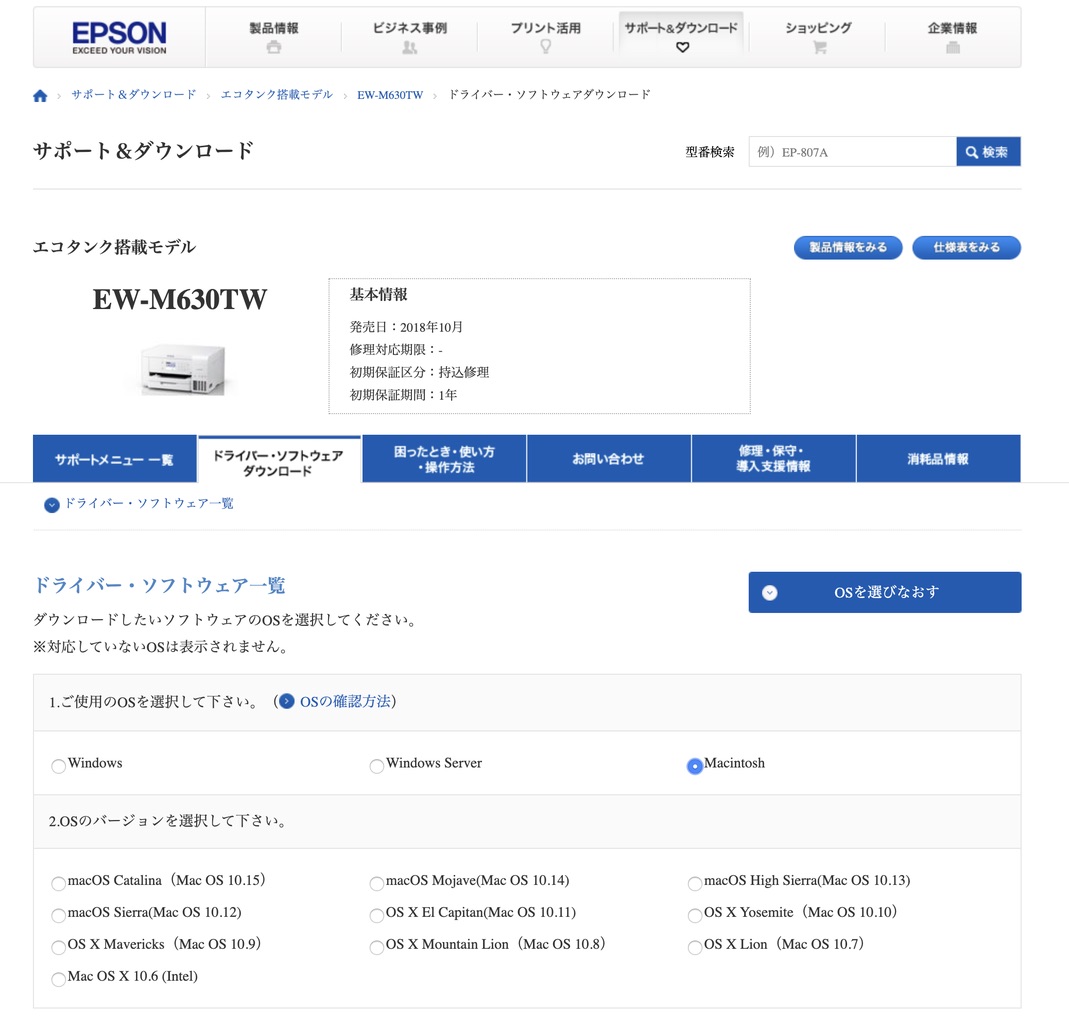Choose OS X Lion (Mac OS 10.7)
1069x1024 pixels.
point(695,947)
